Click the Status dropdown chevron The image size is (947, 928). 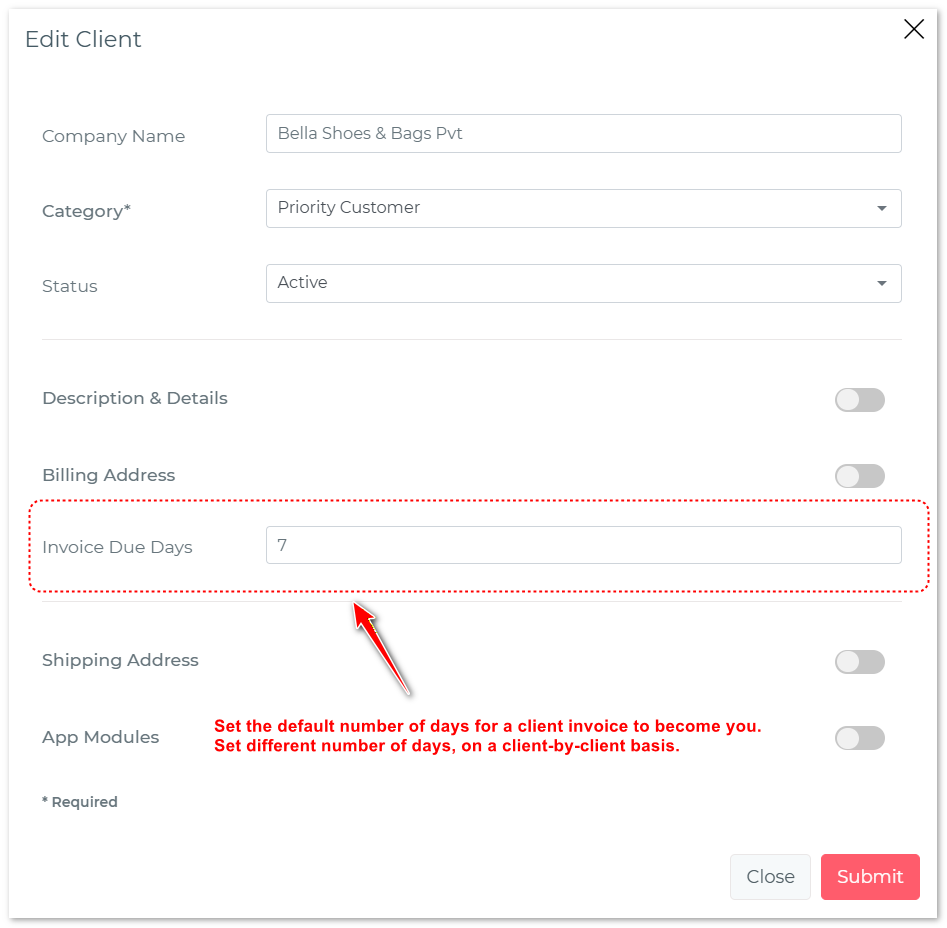click(881, 283)
